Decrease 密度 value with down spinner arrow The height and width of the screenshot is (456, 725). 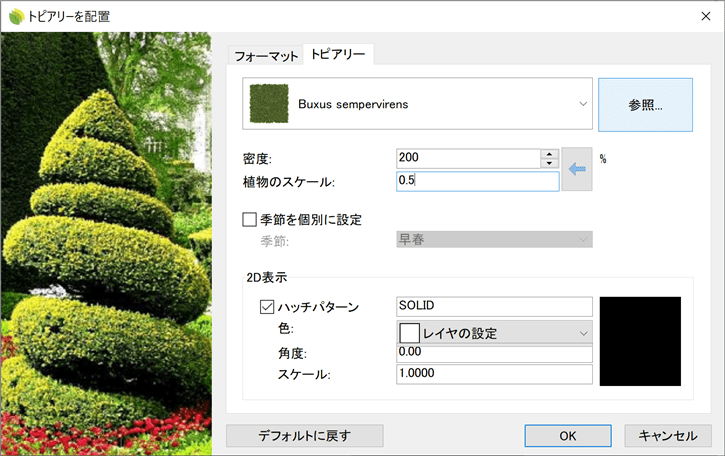click(x=549, y=163)
